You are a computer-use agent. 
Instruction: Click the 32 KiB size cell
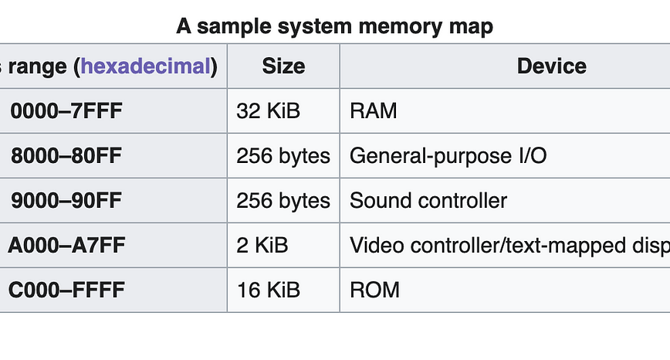(283, 111)
